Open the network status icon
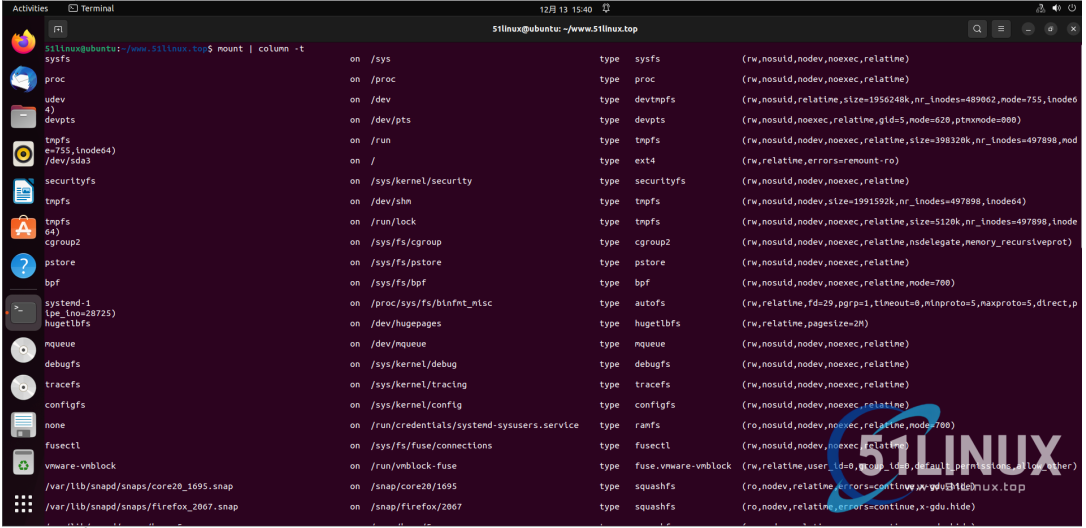1086x528 pixels. pyautogui.click(x=1040, y=8)
